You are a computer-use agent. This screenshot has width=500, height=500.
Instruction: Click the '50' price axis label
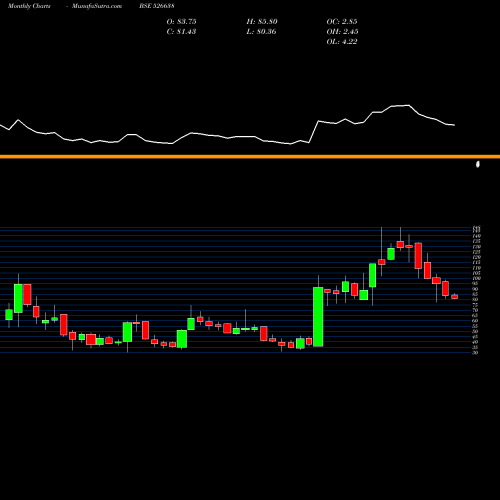[x=475, y=331]
